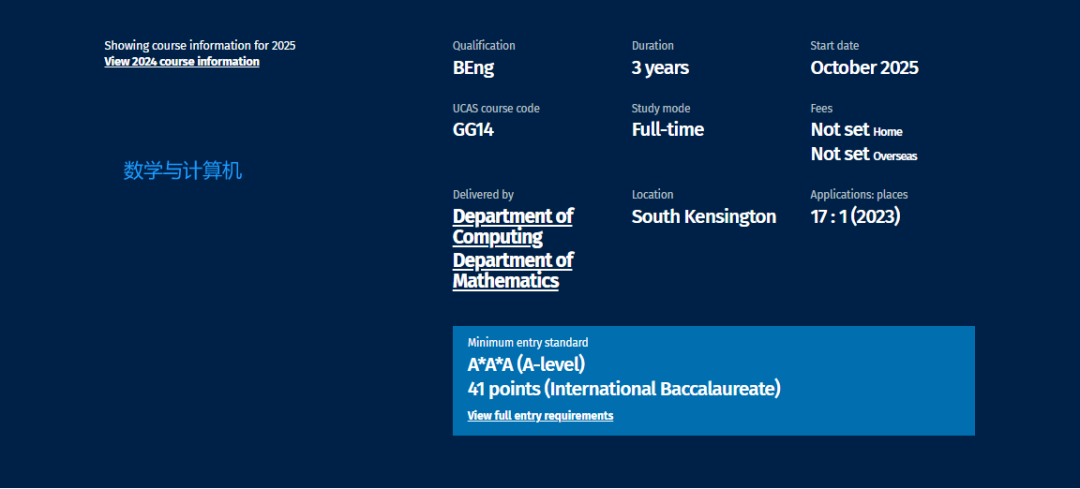The height and width of the screenshot is (489, 1080).
Task: Click the Minimum entry standard heading
Action: (x=527, y=343)
